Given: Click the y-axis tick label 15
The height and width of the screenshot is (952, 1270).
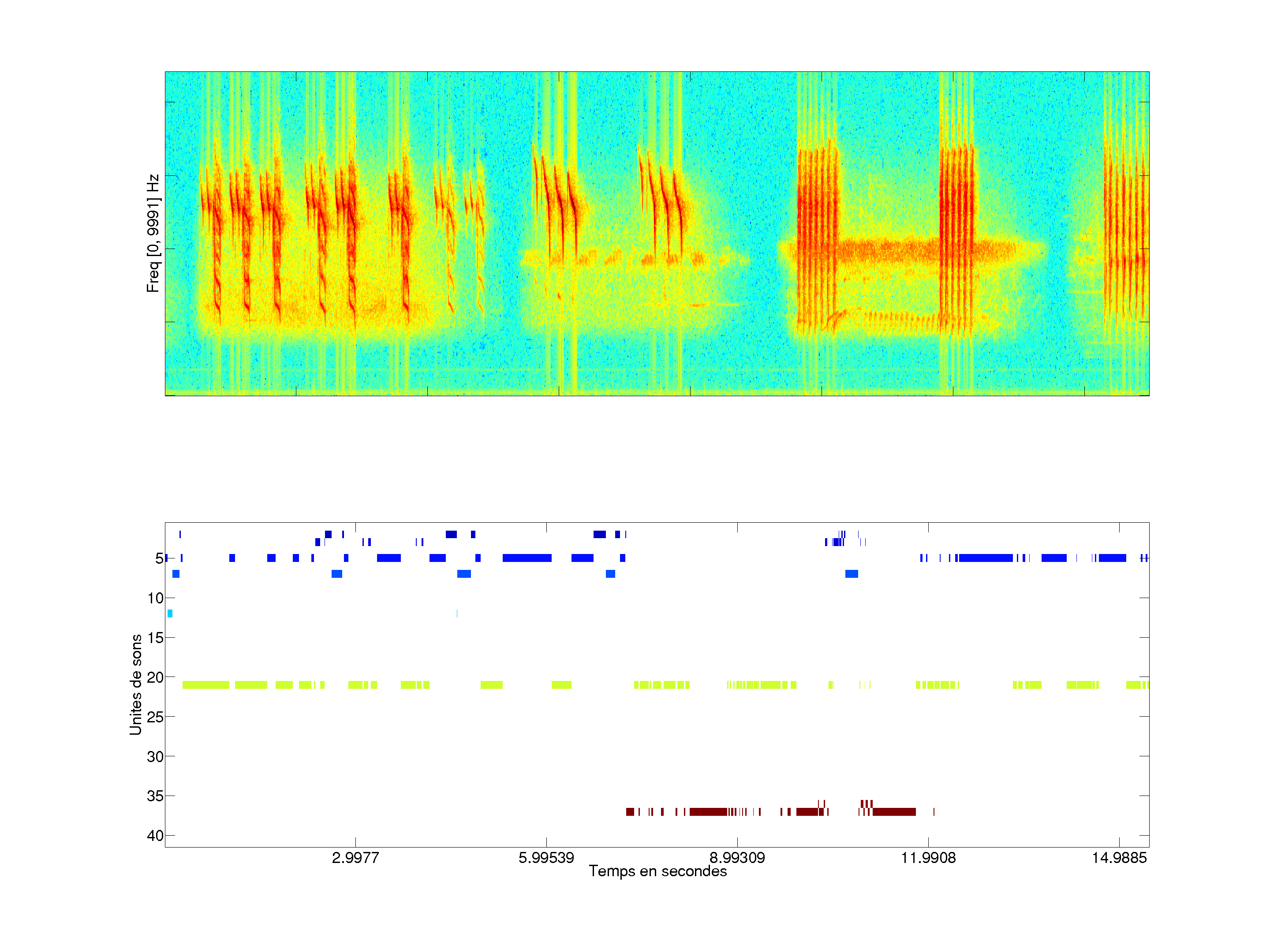Looking at the screenshot, I should click(155, 638).
